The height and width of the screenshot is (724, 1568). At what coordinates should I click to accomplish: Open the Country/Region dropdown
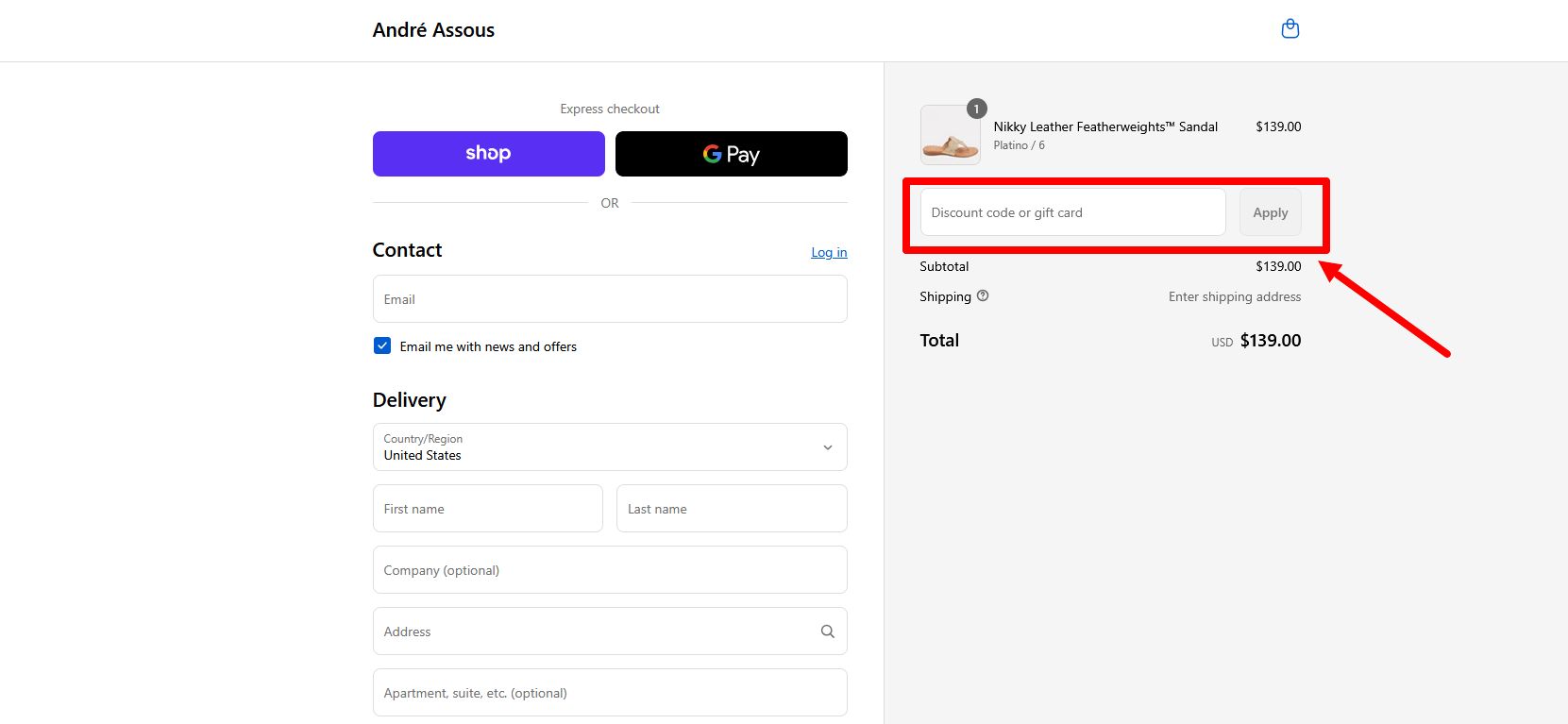(x=610, y=447)
